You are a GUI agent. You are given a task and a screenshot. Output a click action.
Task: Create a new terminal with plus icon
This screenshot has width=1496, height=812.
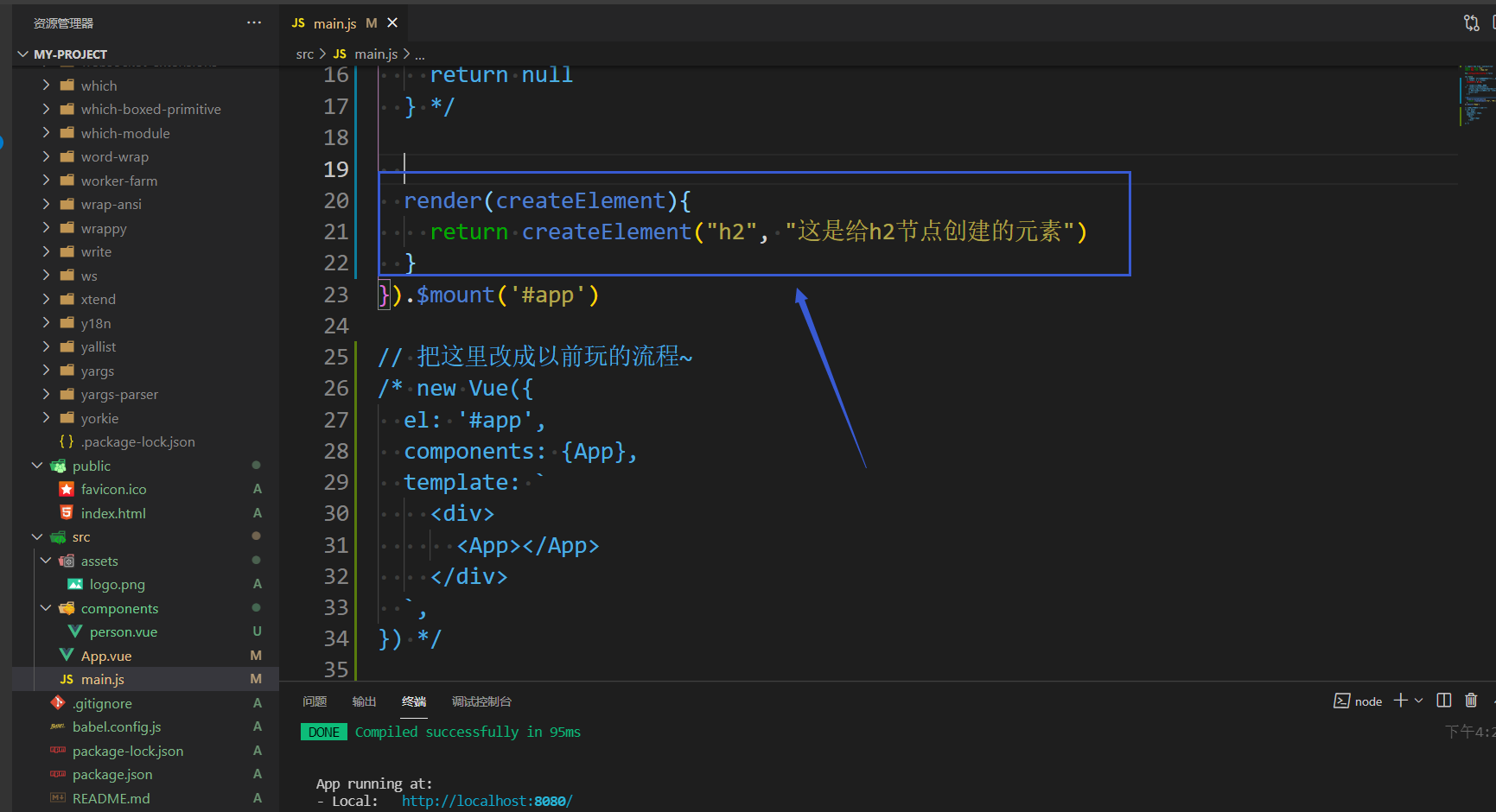pos(1401,701)
